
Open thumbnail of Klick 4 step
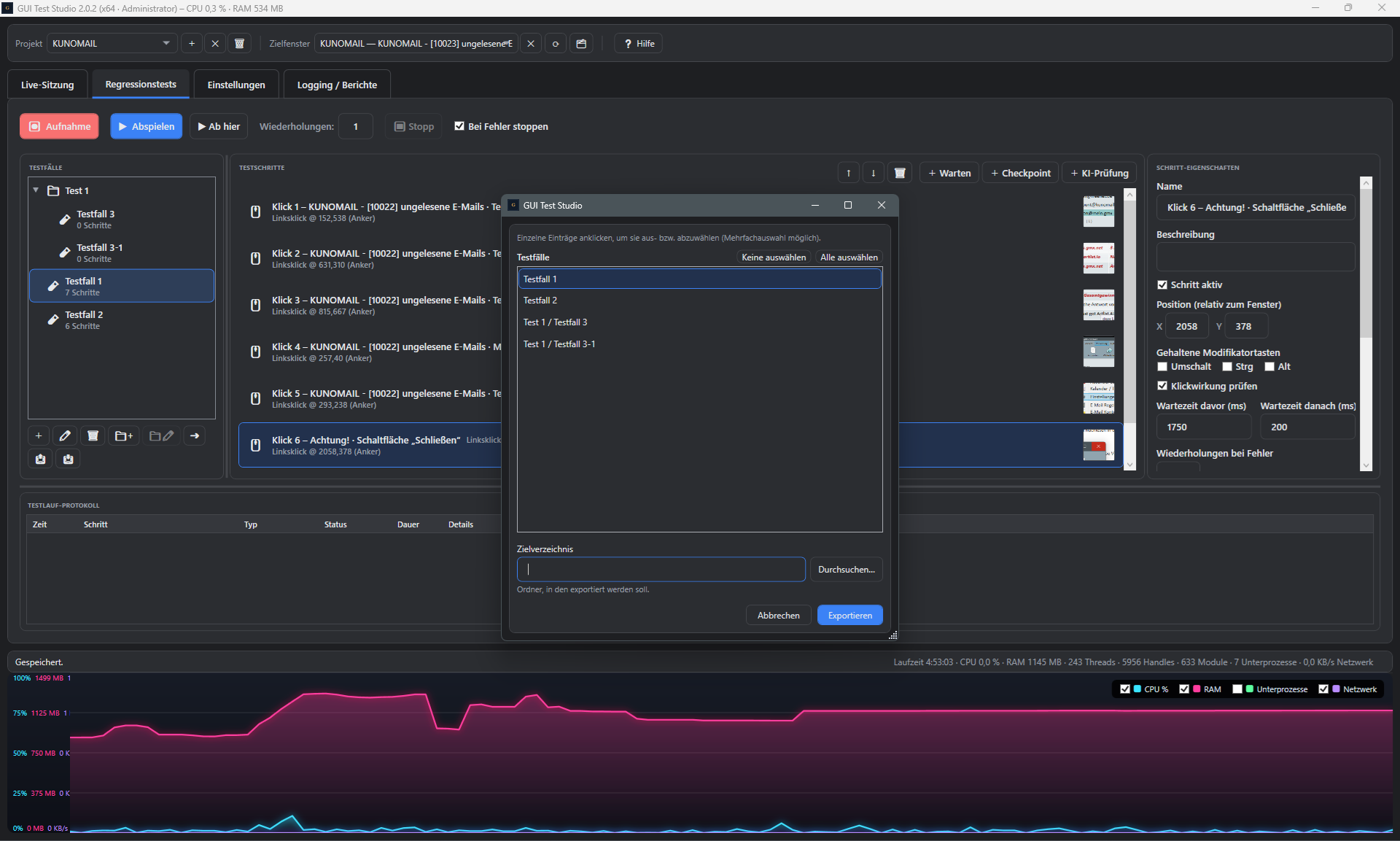pyautogui.click(x=1098, y=352)
